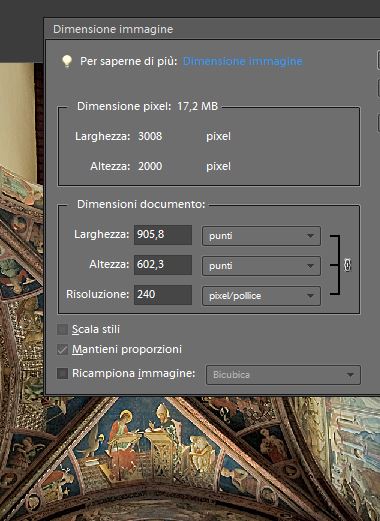Open the Bicubica resampling method dropdown
380x521 pixels.
point(283,375)
